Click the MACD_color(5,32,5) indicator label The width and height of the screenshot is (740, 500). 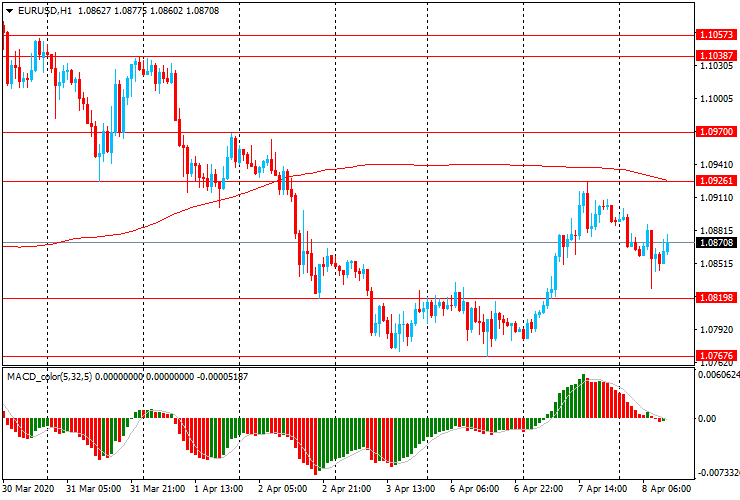point(50,377)
